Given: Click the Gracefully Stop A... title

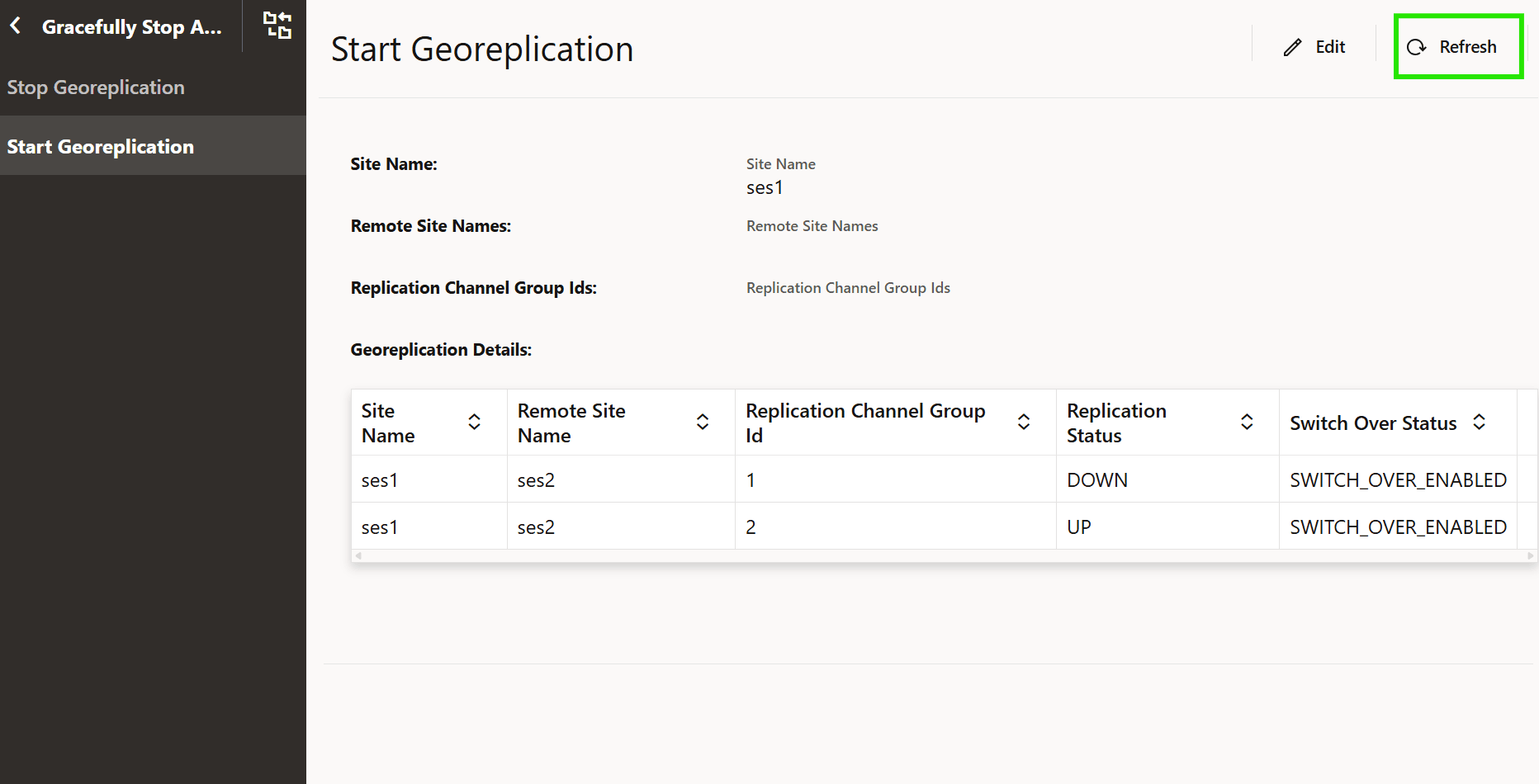Looking at the screenshot, I should tap(132, 27).
